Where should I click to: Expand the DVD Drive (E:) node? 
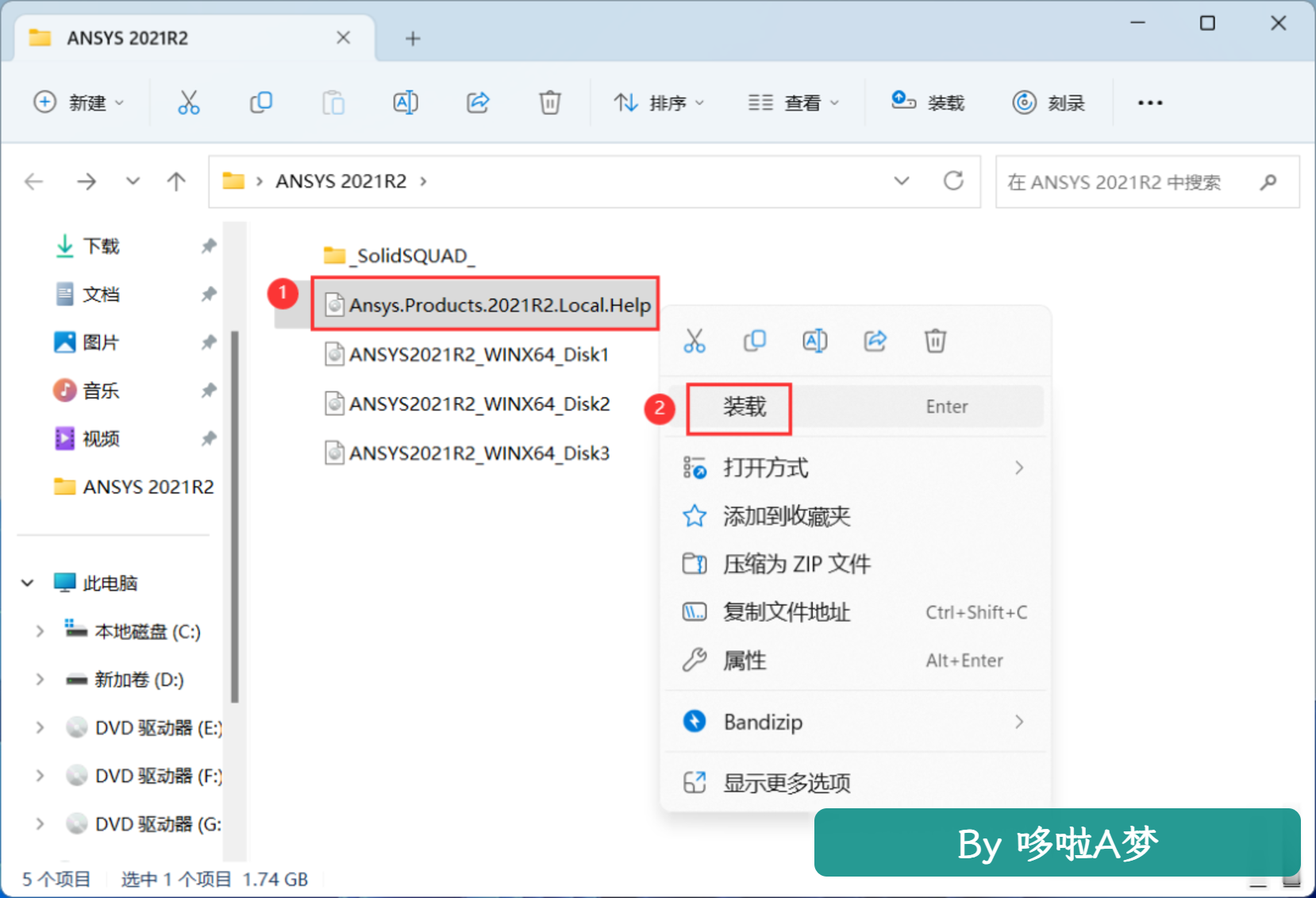[x=40, y=727]
